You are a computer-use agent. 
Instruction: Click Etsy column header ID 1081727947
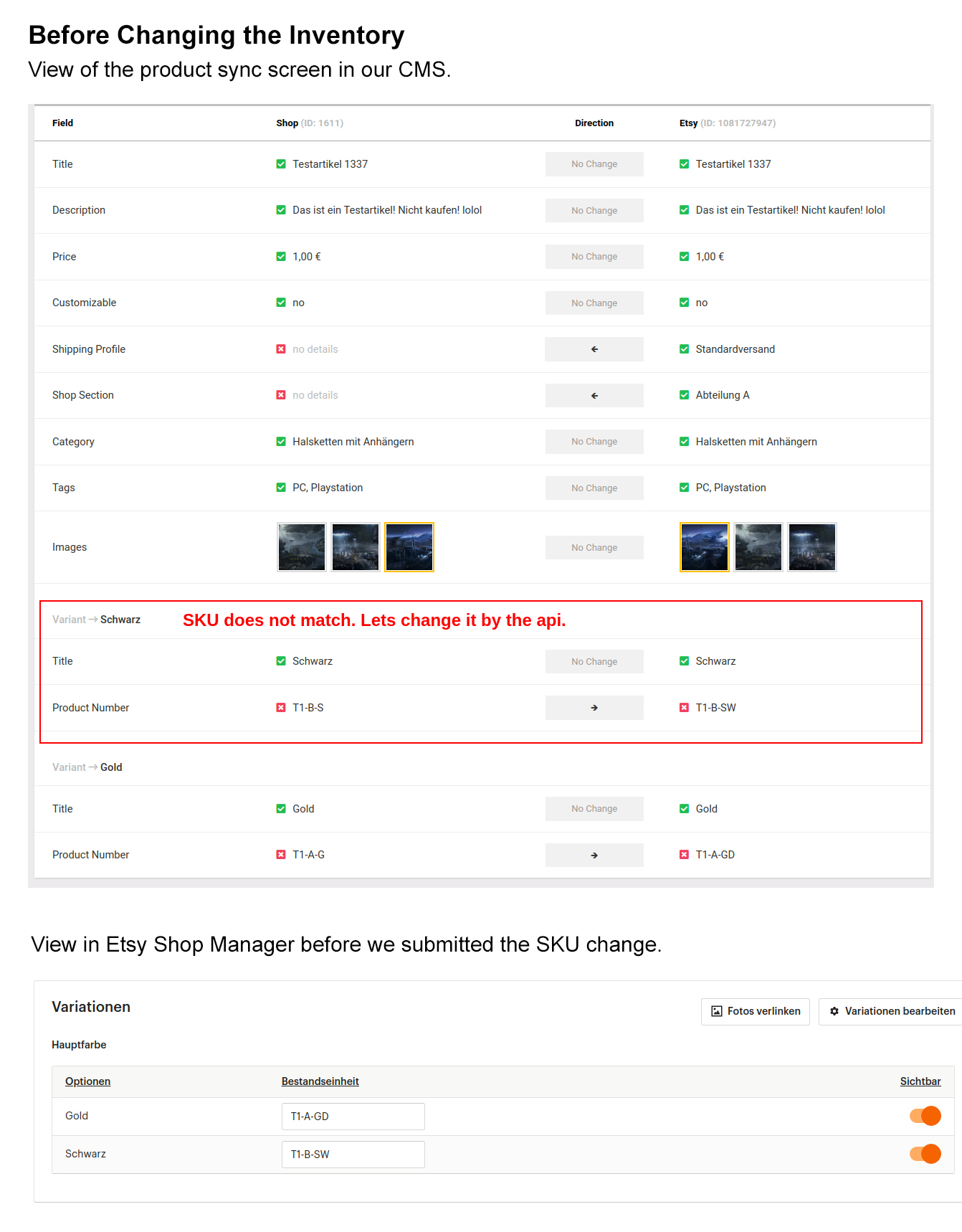728,123
